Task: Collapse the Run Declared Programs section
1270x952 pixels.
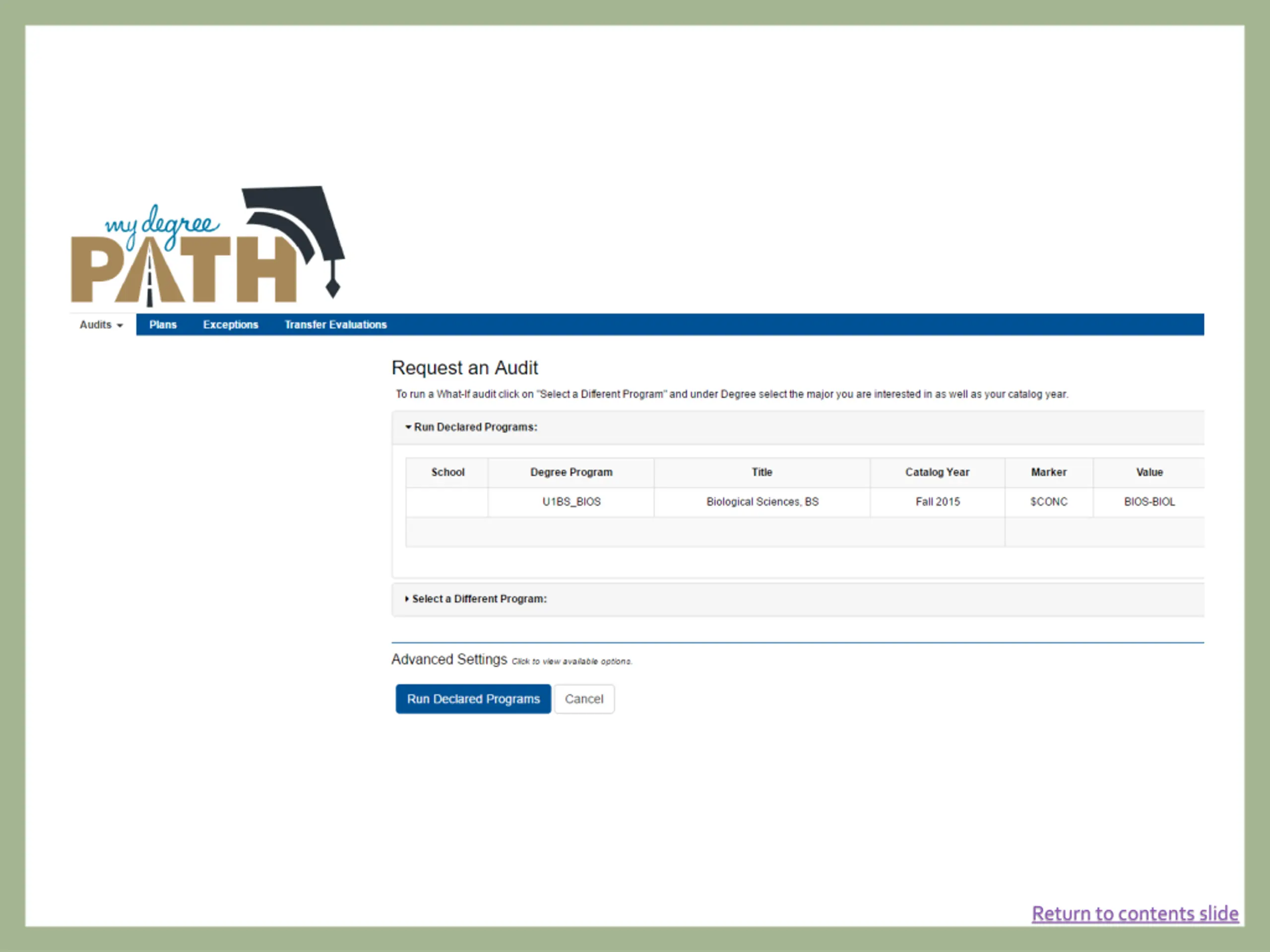Action: tap(475, 427)
